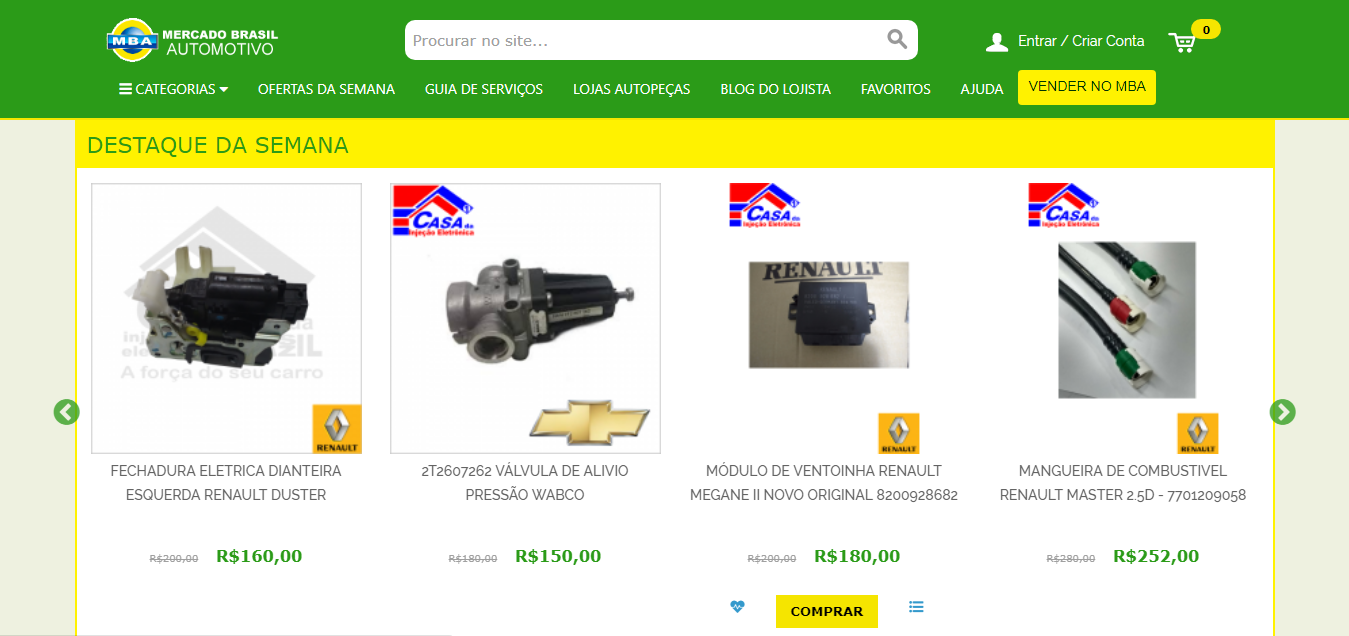Screen dimensions: 1349x636
Task: Open Ofertas da Semana menu
Action: [326, 89]
